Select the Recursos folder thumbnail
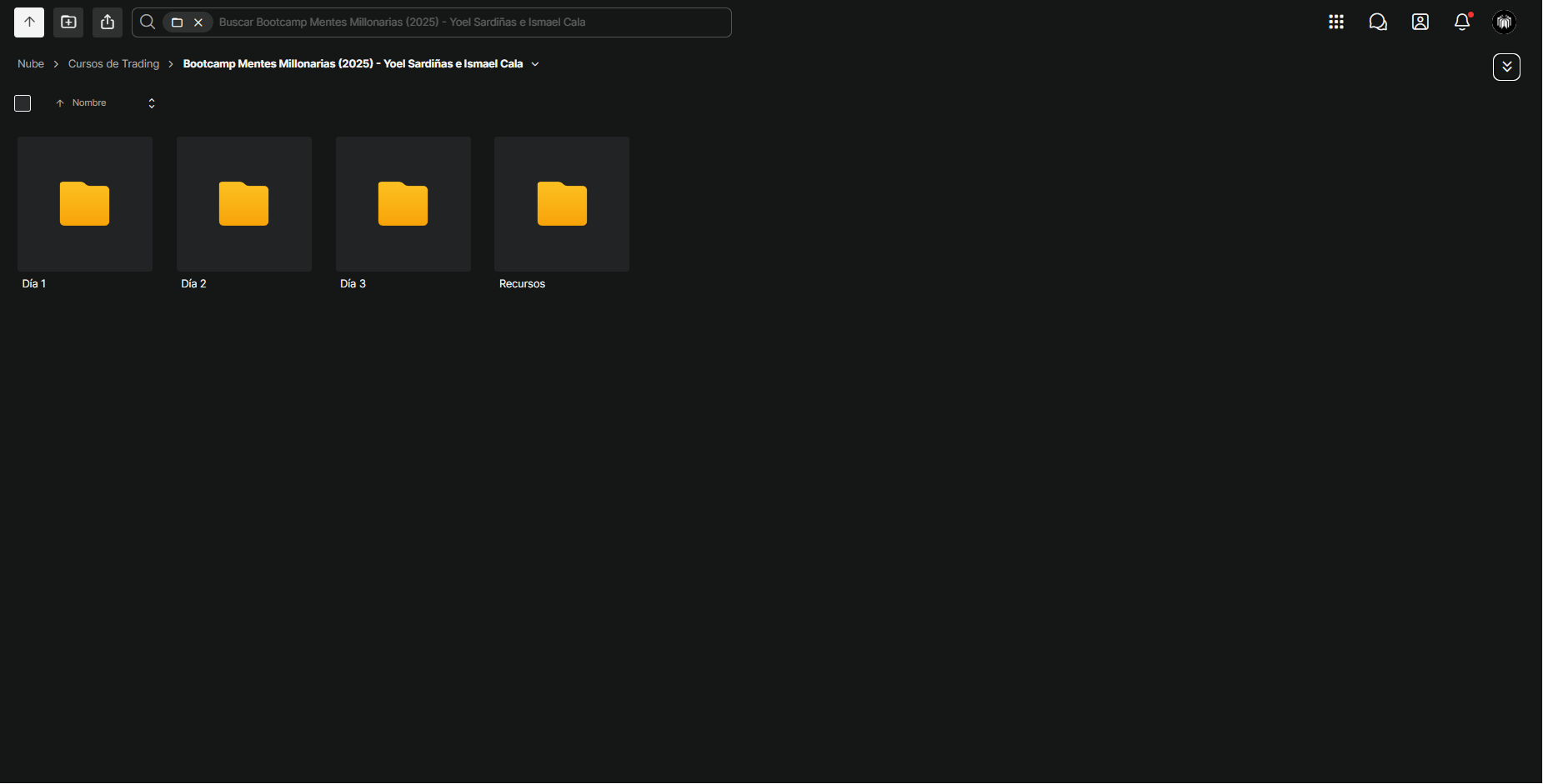This screenshot has width=1543, height=784. [562, 204]
